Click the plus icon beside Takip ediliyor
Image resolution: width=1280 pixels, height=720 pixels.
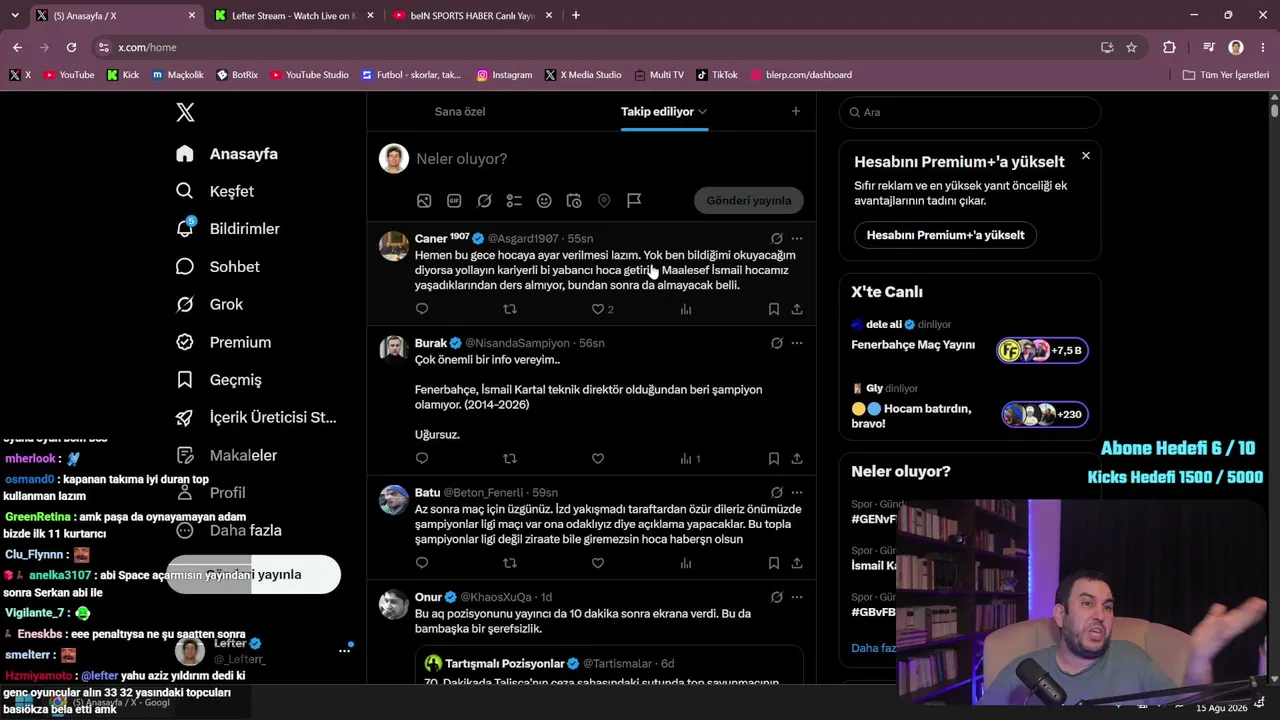pos(796,111)
